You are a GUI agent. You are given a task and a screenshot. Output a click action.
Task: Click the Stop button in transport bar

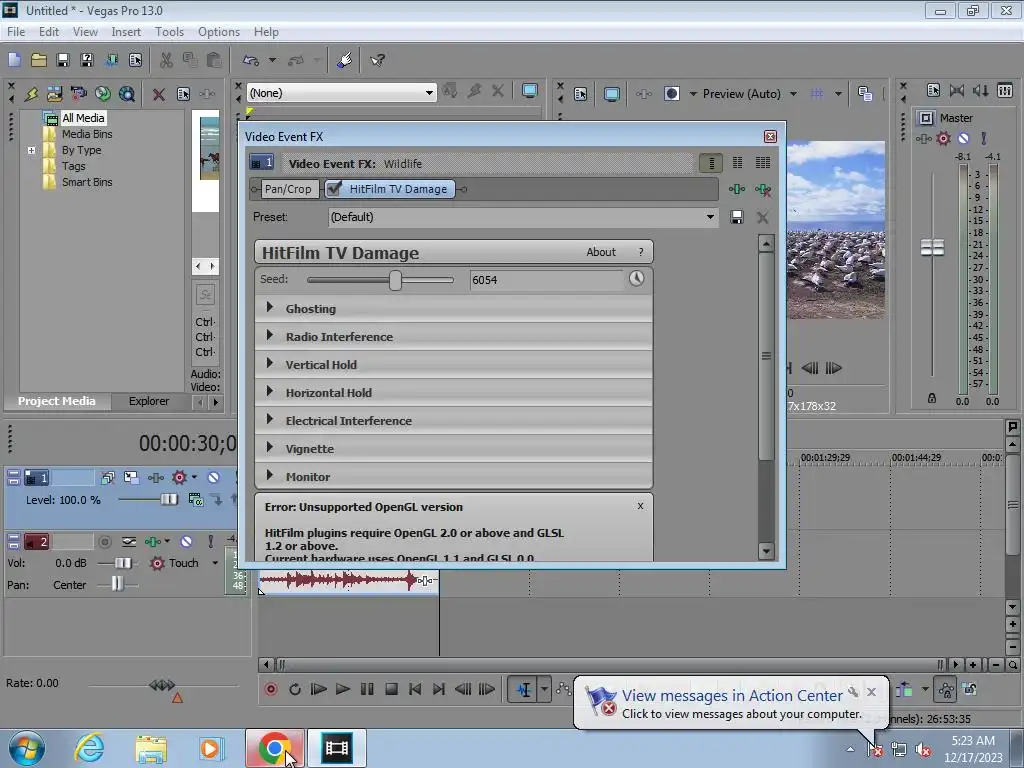pos(391,689)
